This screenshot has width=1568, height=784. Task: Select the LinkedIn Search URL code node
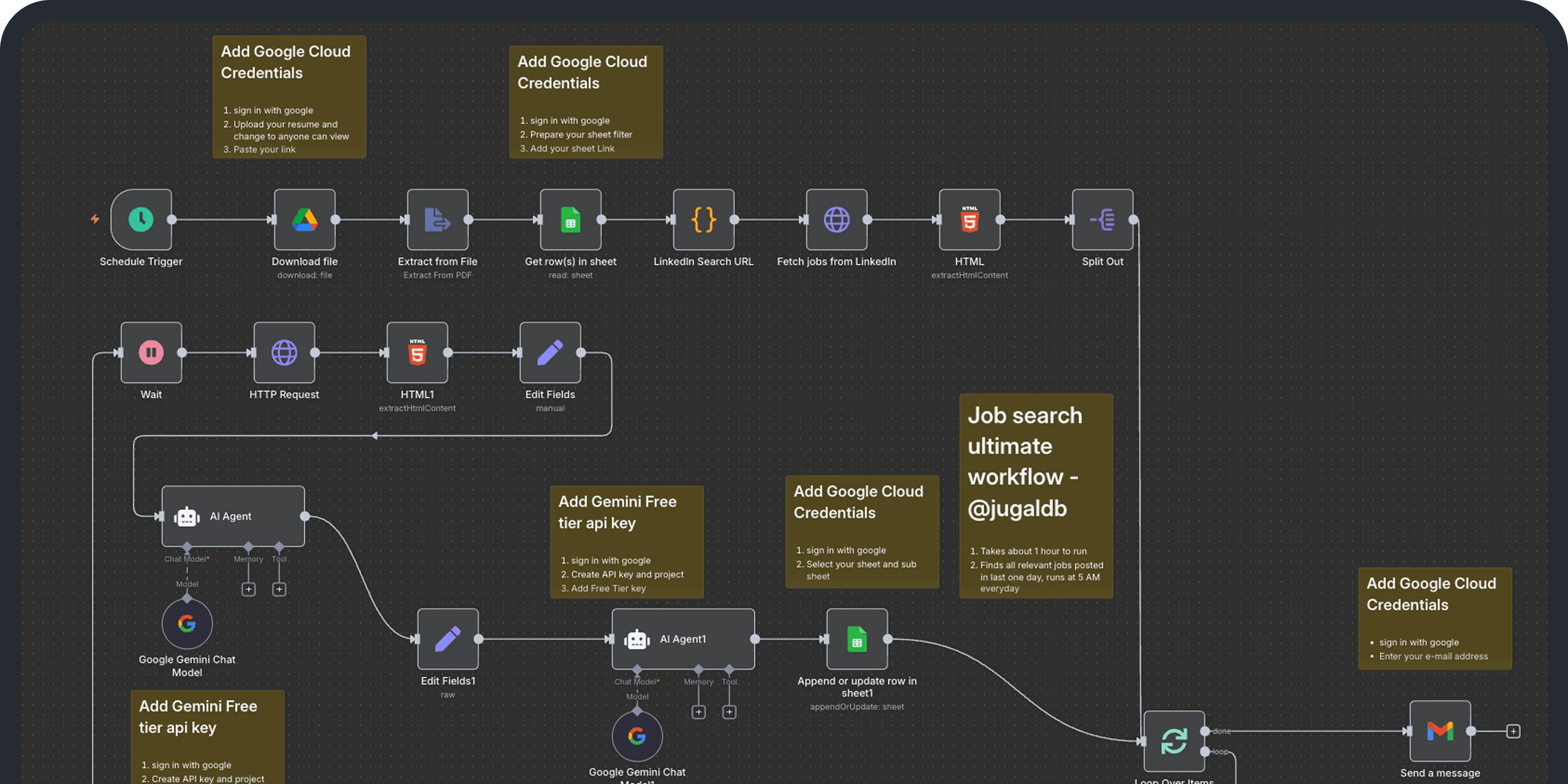(704, 219)
